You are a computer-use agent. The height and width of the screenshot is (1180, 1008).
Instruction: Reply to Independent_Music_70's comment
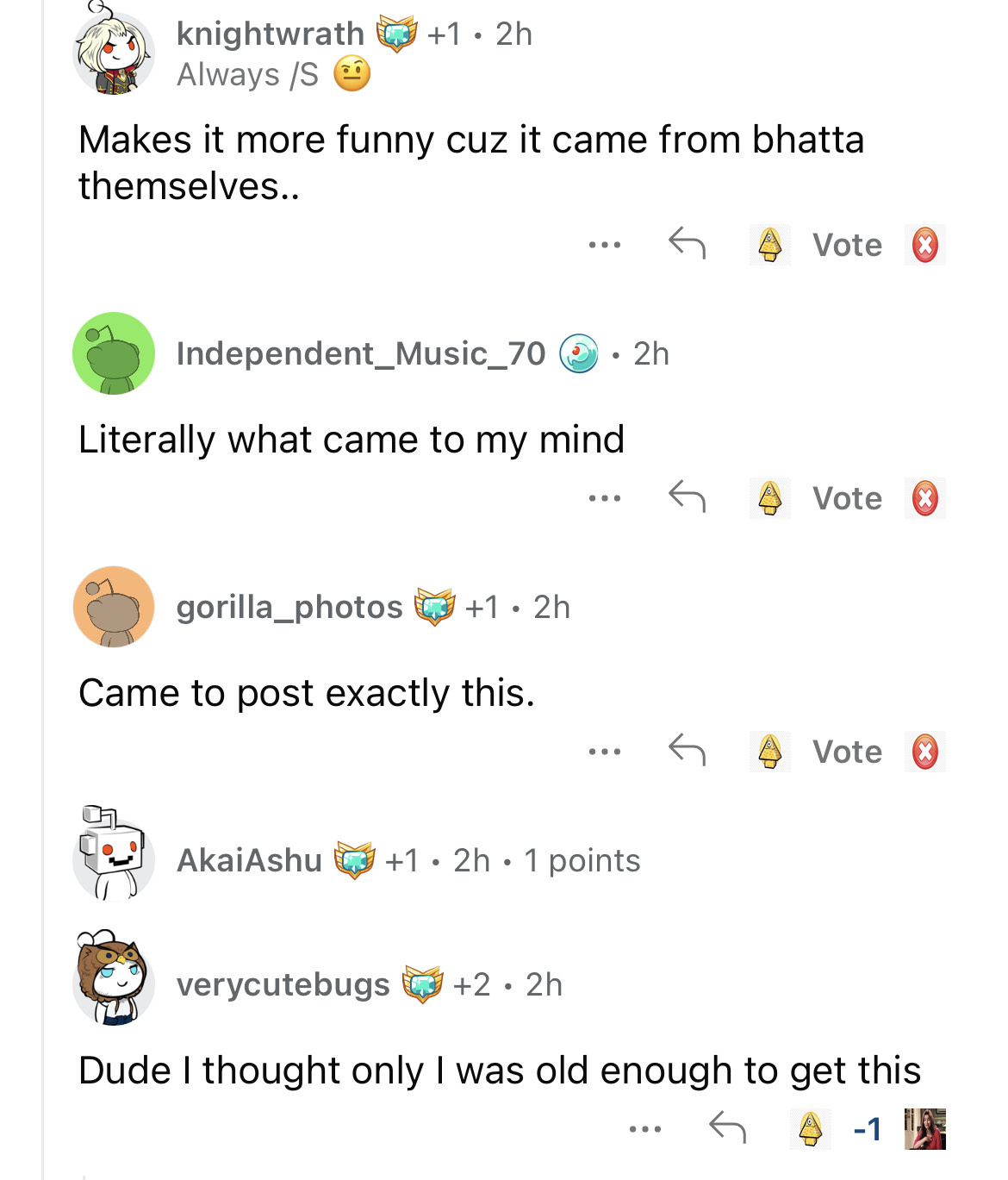click(x=687, y=496)
